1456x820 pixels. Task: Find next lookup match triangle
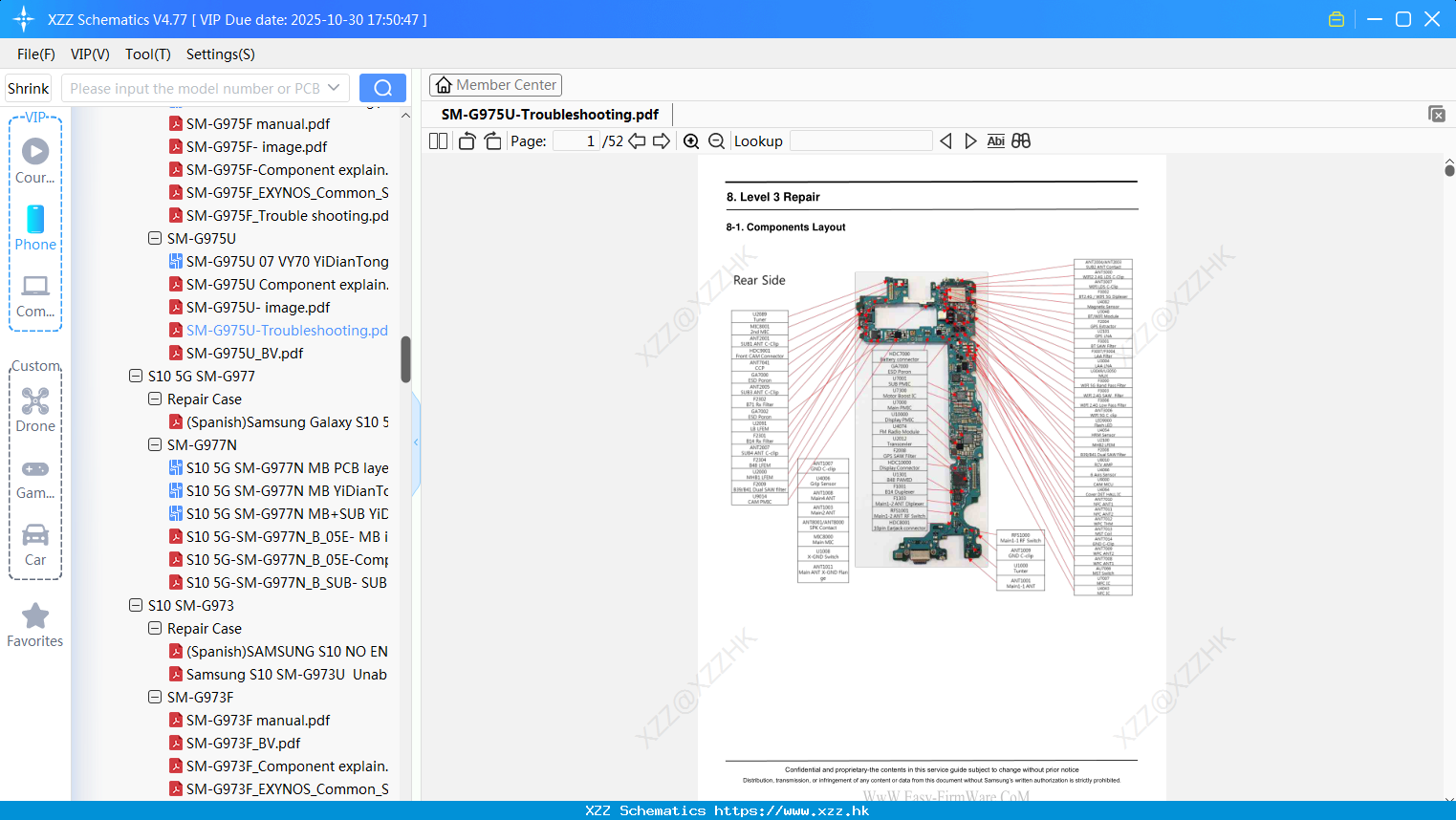[x=970, y=140]
